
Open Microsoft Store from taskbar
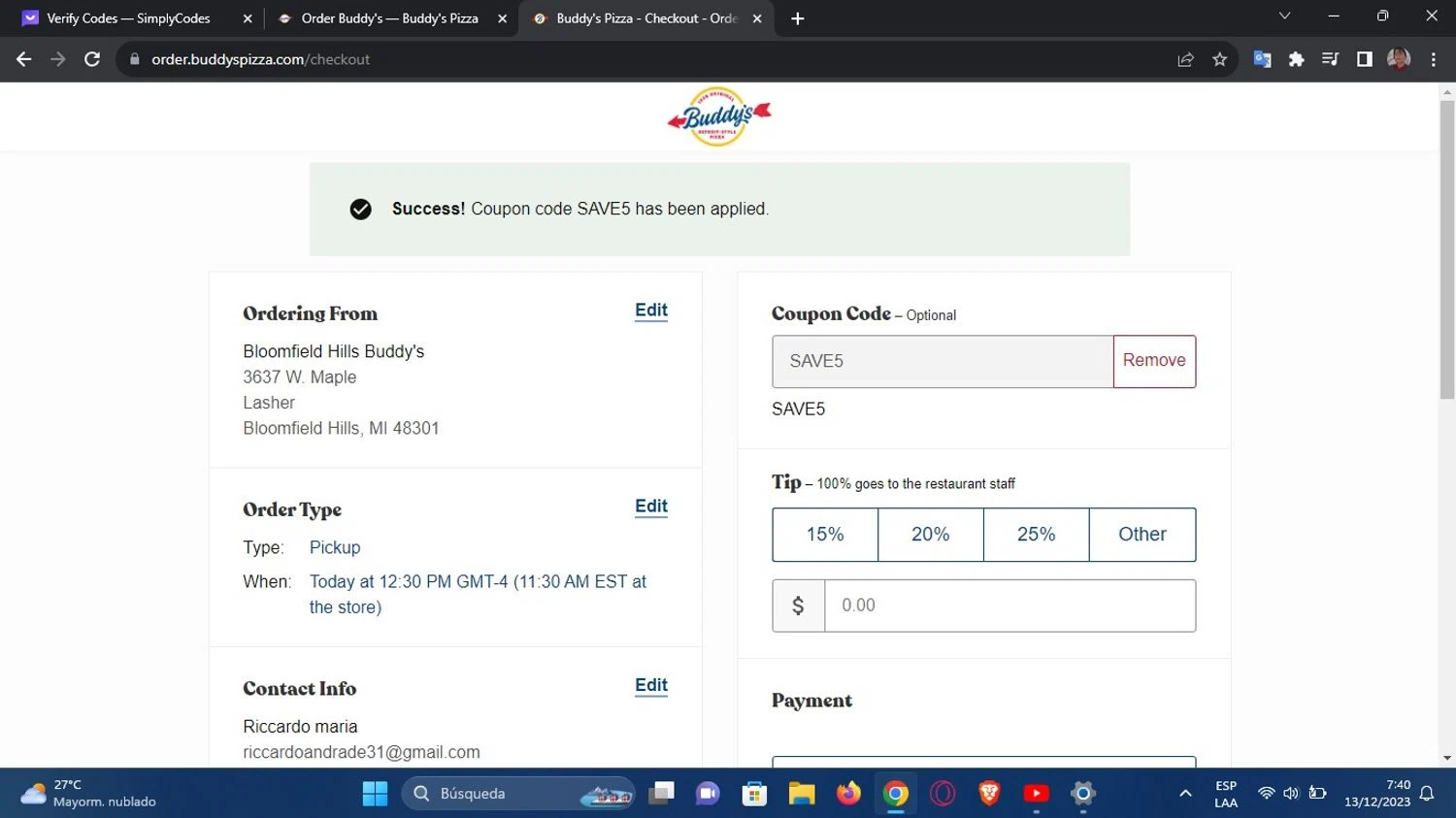(754, 794)
